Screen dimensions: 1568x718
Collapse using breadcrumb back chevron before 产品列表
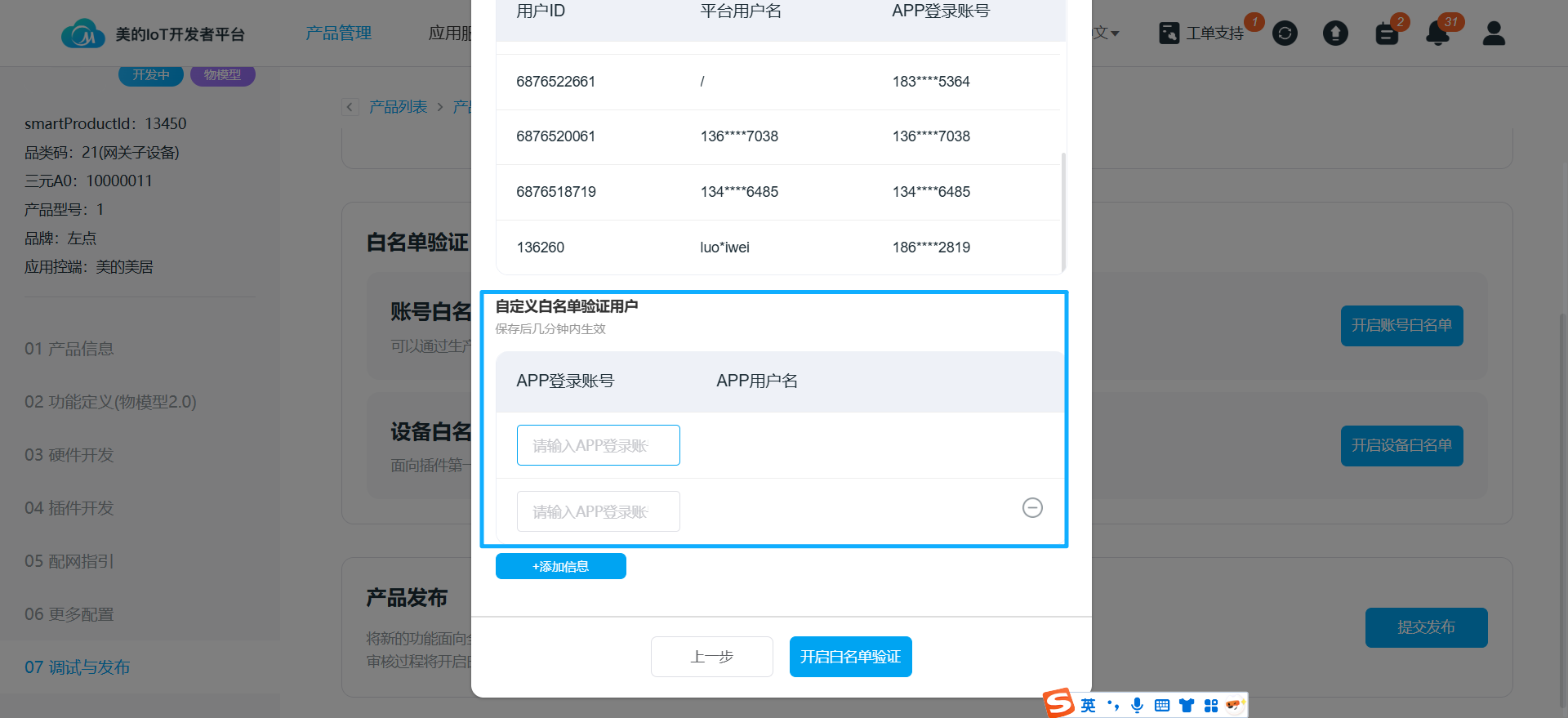(x=350, y=107)
